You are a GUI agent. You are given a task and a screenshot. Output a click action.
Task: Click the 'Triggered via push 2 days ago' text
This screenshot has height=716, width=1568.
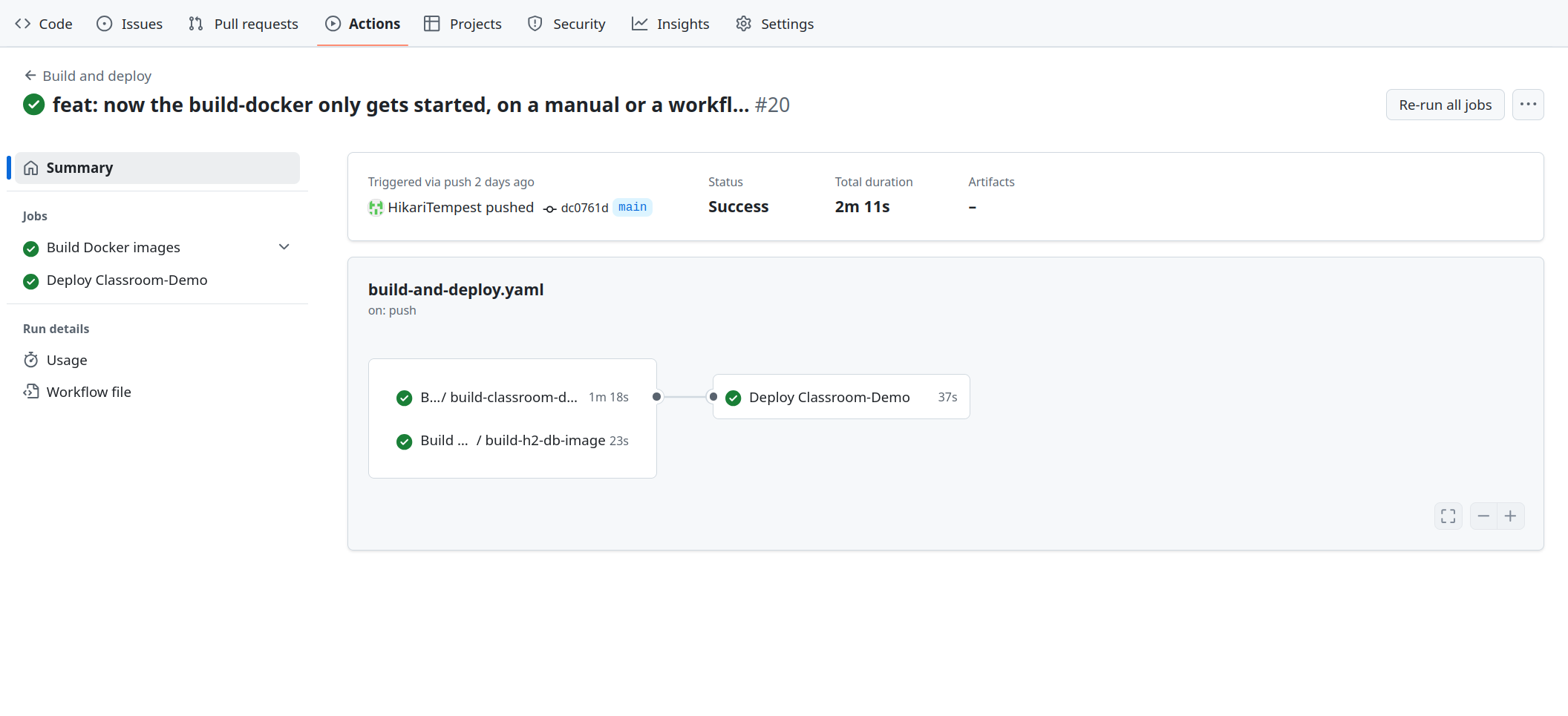tap(451, 182)
